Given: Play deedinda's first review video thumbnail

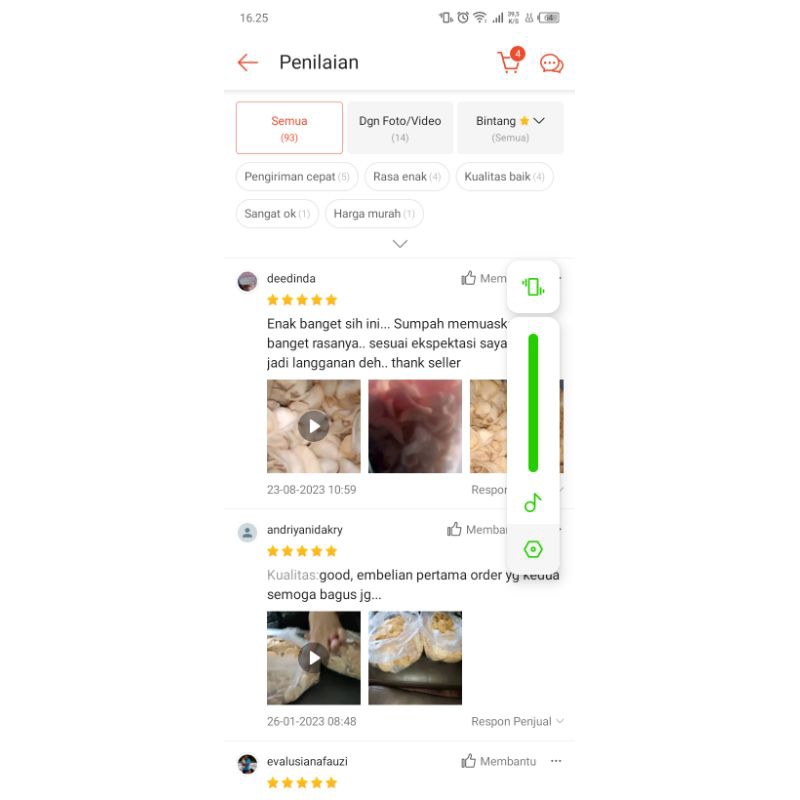Looking at the screenshot, I should click(x=313, y=426).
